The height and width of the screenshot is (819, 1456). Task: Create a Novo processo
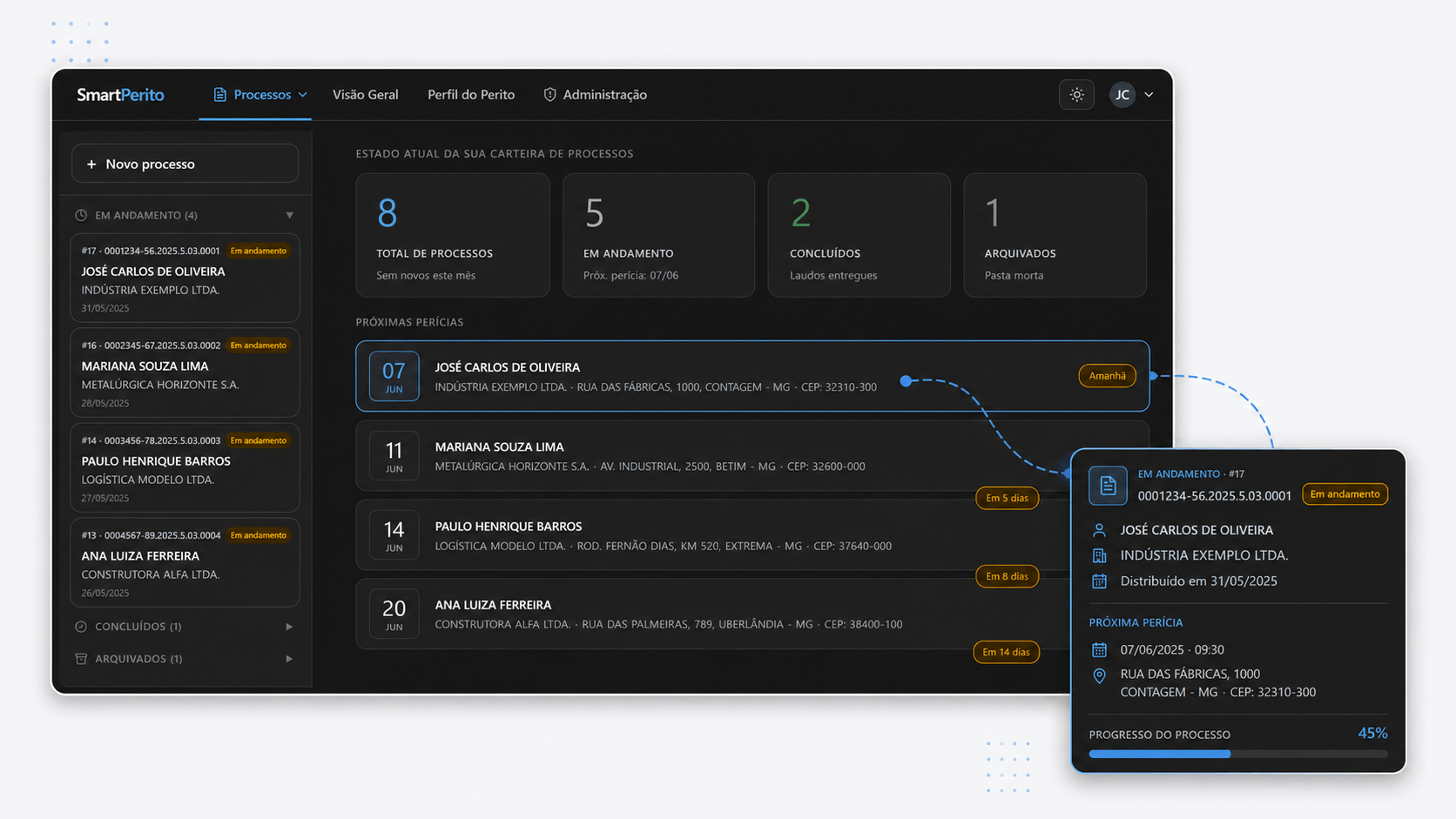point(185,164)
